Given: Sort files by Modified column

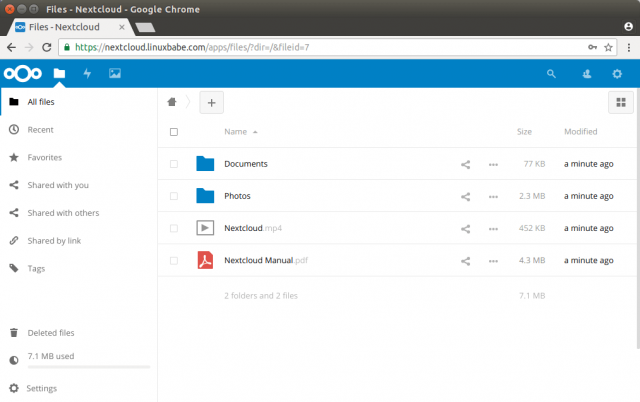Looking at the screenshot, I should [580, 132].
